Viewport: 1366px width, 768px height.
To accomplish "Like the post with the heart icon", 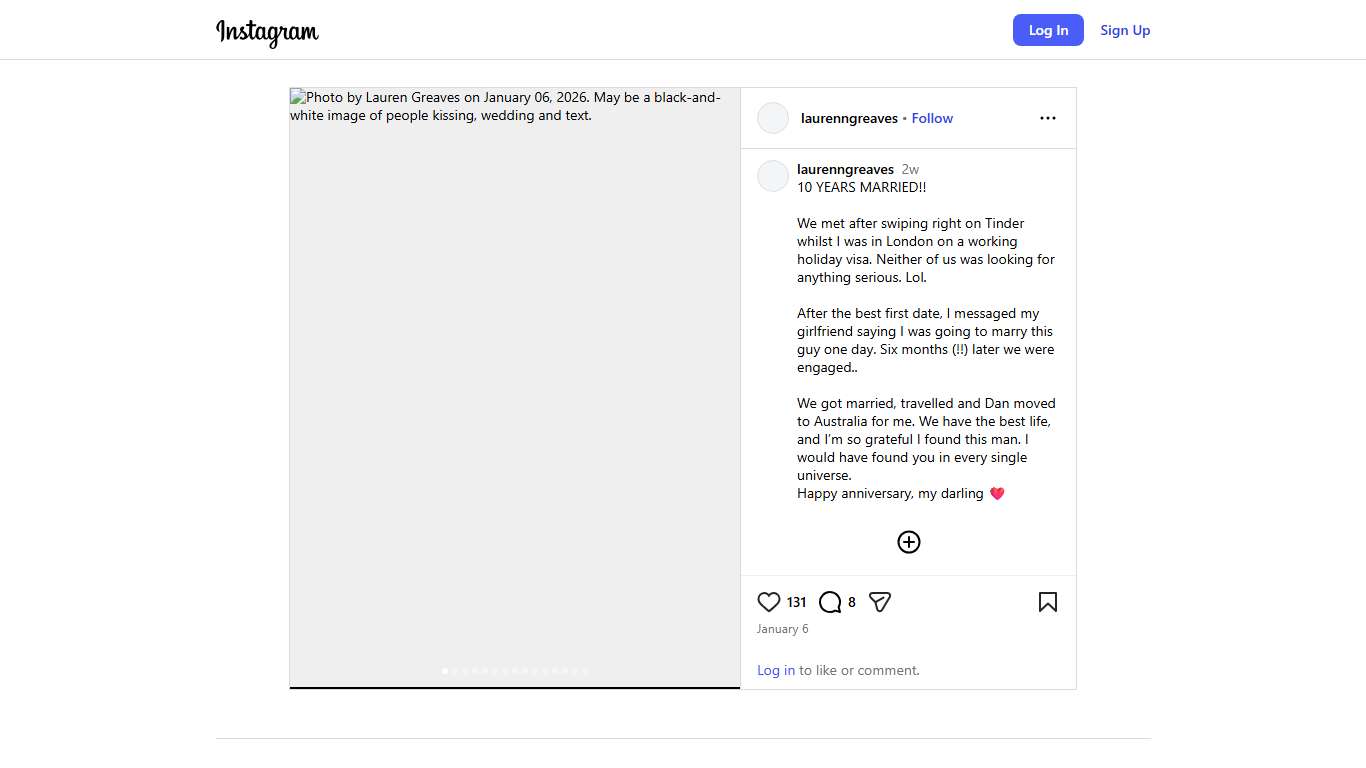I will [768, 602].
